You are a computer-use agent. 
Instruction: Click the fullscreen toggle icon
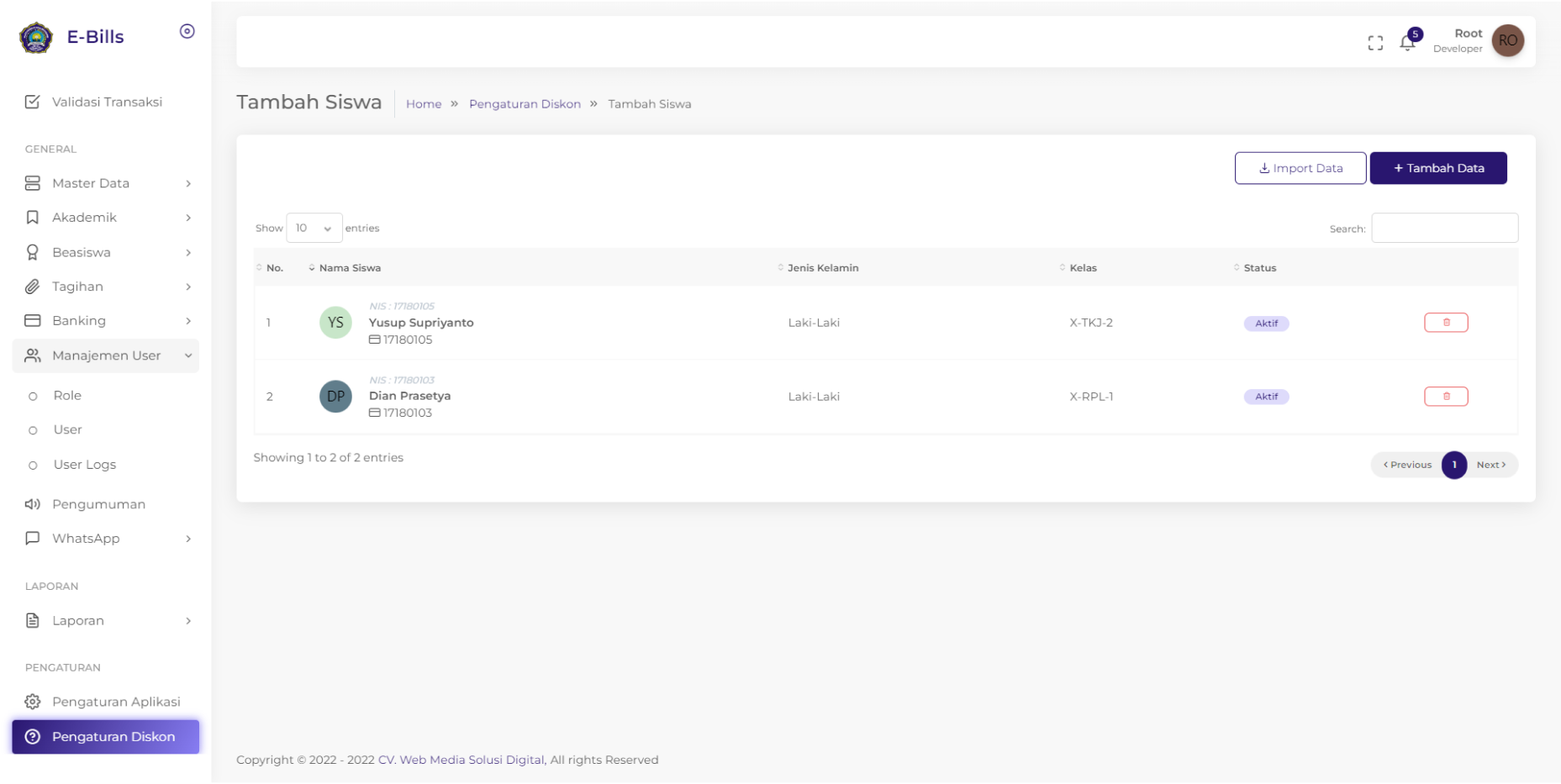click(1375, 43)
